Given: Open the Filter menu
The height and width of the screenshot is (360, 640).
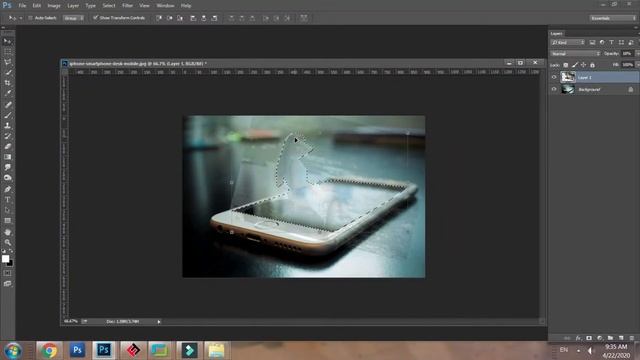Looking at the screenshot, I should pos(127,6).
